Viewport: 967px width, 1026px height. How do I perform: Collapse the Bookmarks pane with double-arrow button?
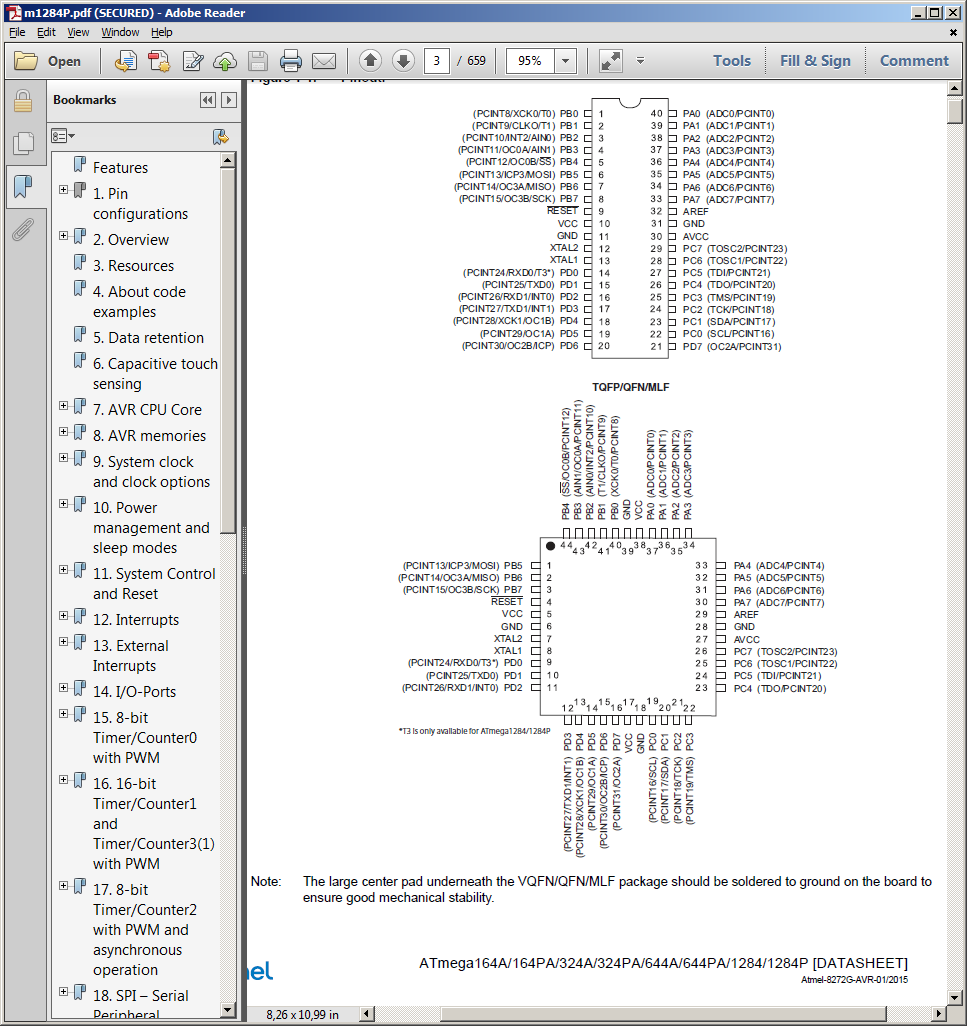pyautogui.click(x=207, y=100)
